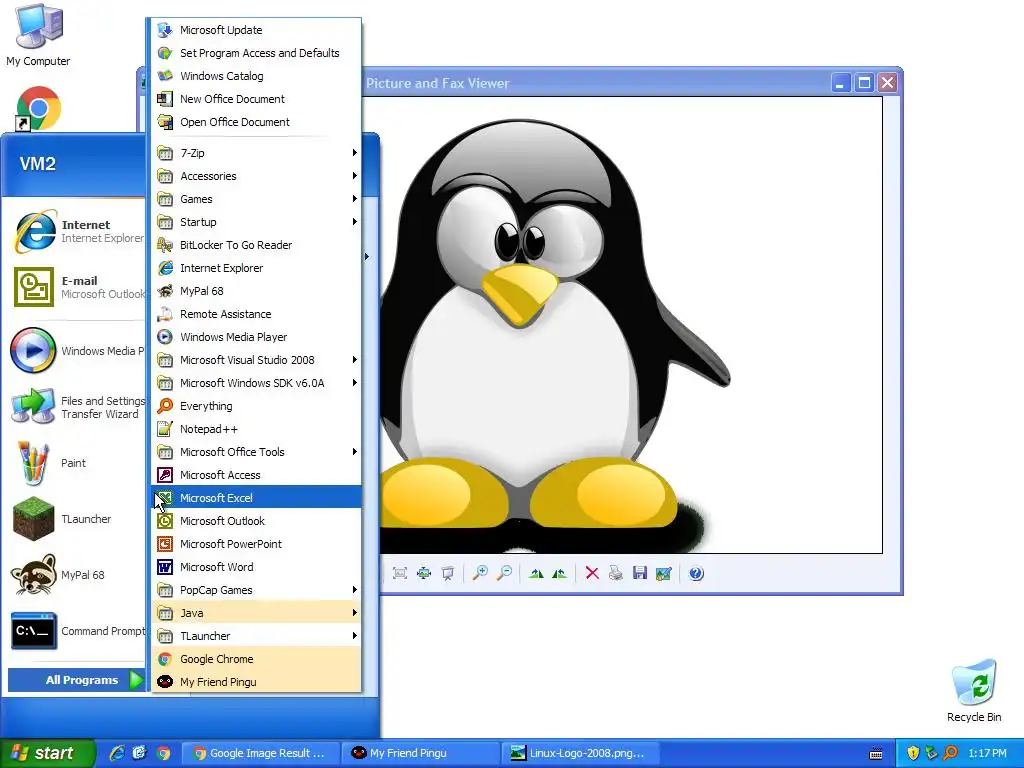Launch Paint from Start menu

pos(75,463)
